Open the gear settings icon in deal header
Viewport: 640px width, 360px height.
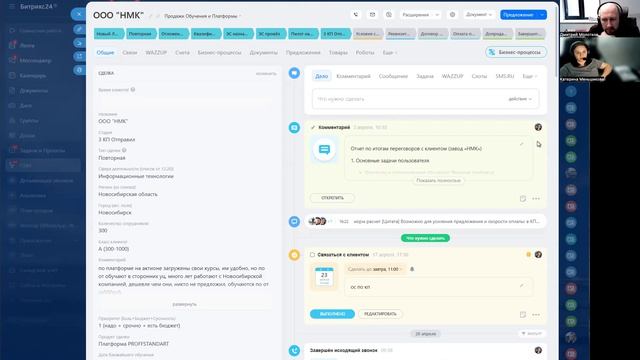452,15
